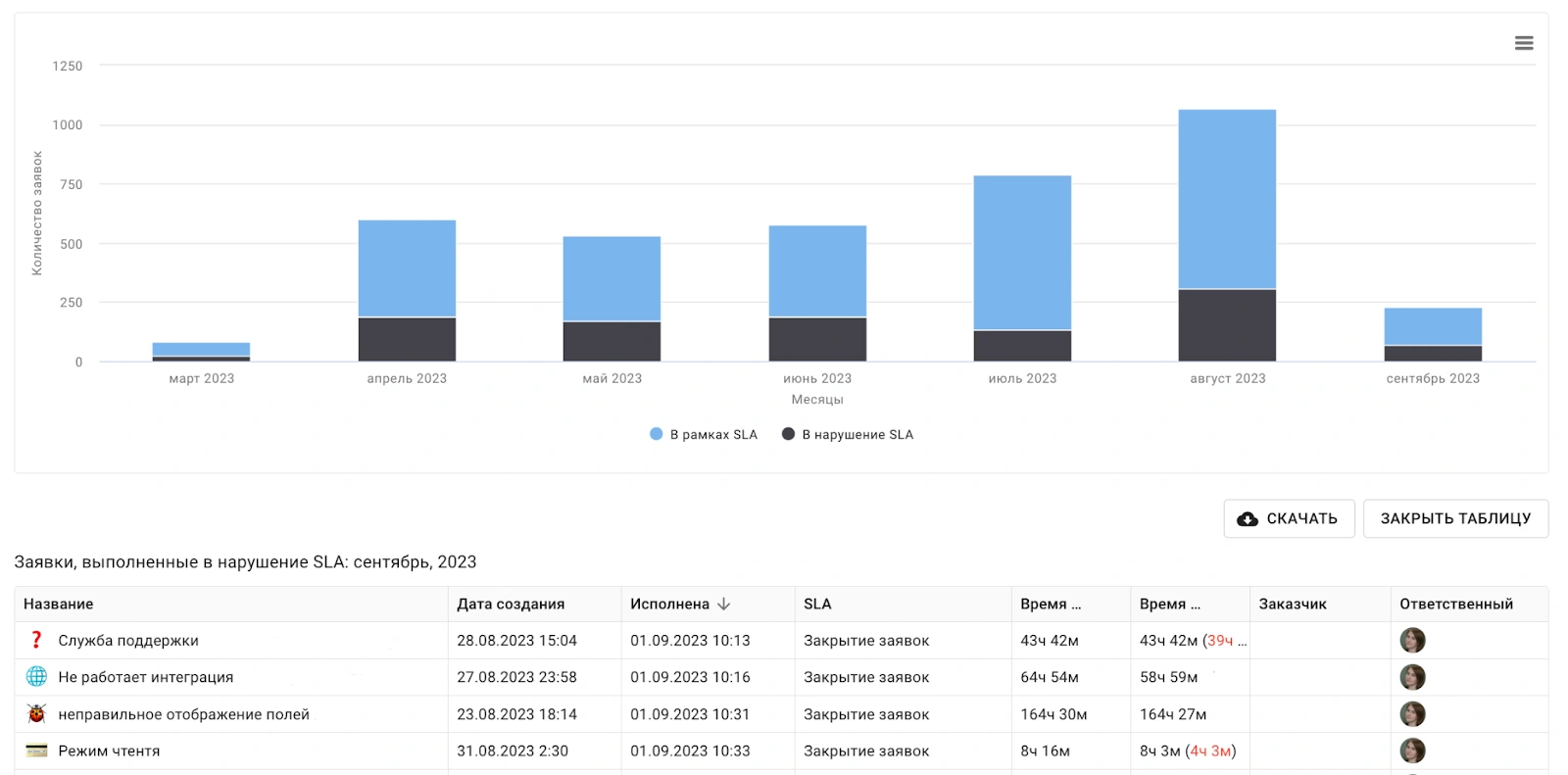The width and height of the screenshot is (1568, 775).
Task: Toggle the В рамках SLA legend series
Action: tap(704, 434)
